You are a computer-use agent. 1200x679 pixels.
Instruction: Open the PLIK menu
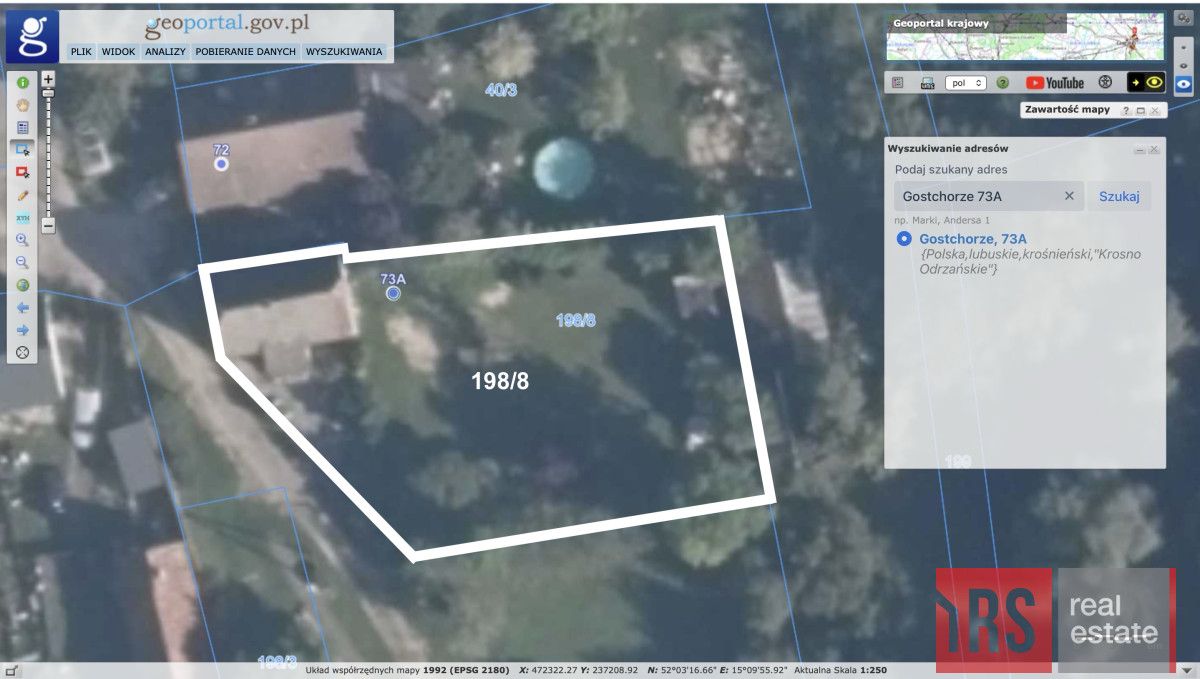81,51
